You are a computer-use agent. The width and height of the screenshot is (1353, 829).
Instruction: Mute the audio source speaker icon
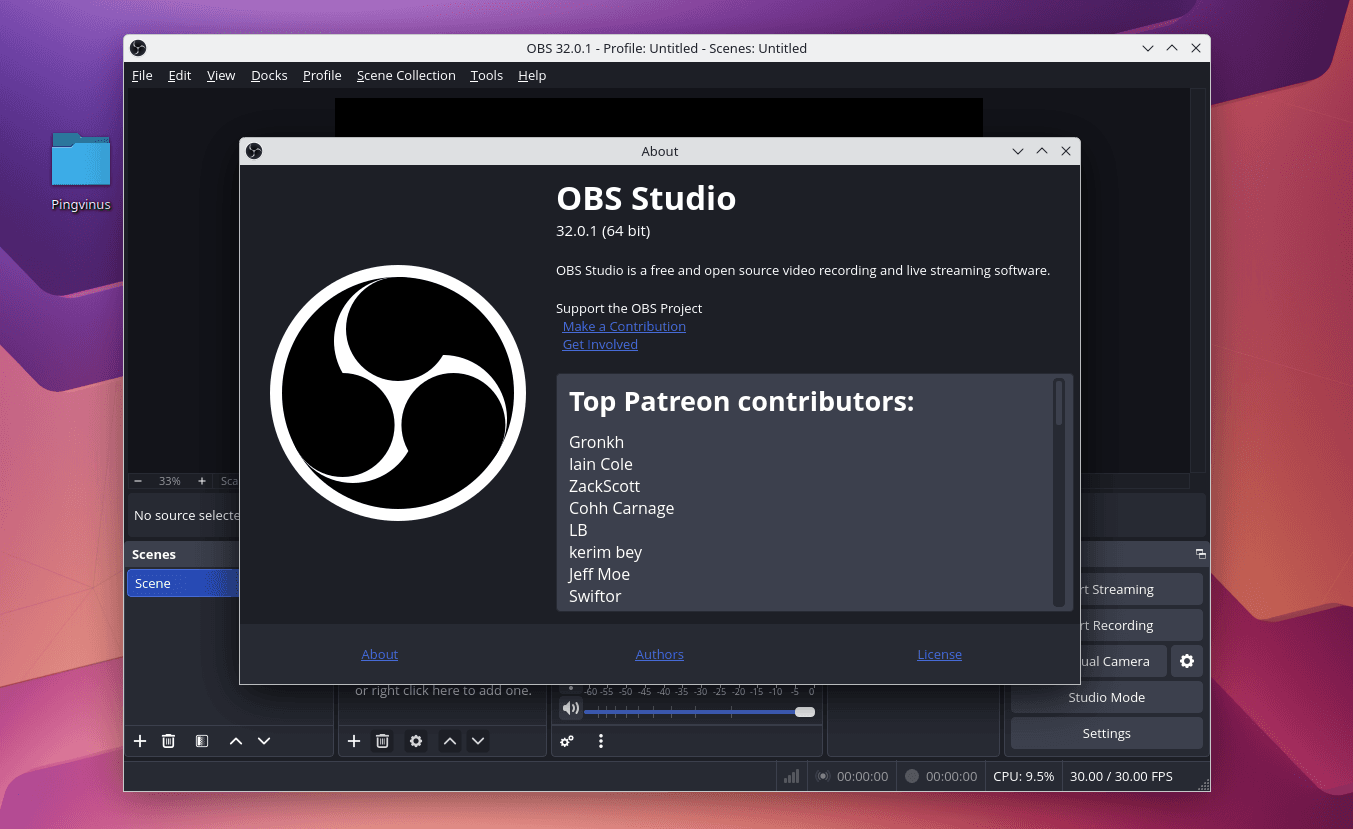570,708
